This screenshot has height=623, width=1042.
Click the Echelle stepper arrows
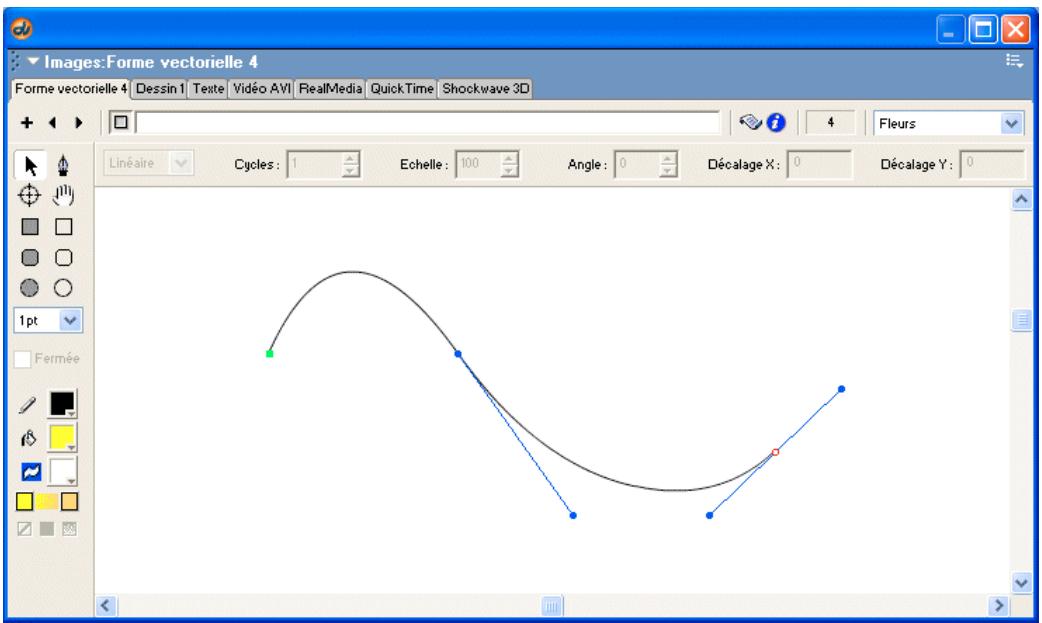pyautogui.click(x=509, y=164)
